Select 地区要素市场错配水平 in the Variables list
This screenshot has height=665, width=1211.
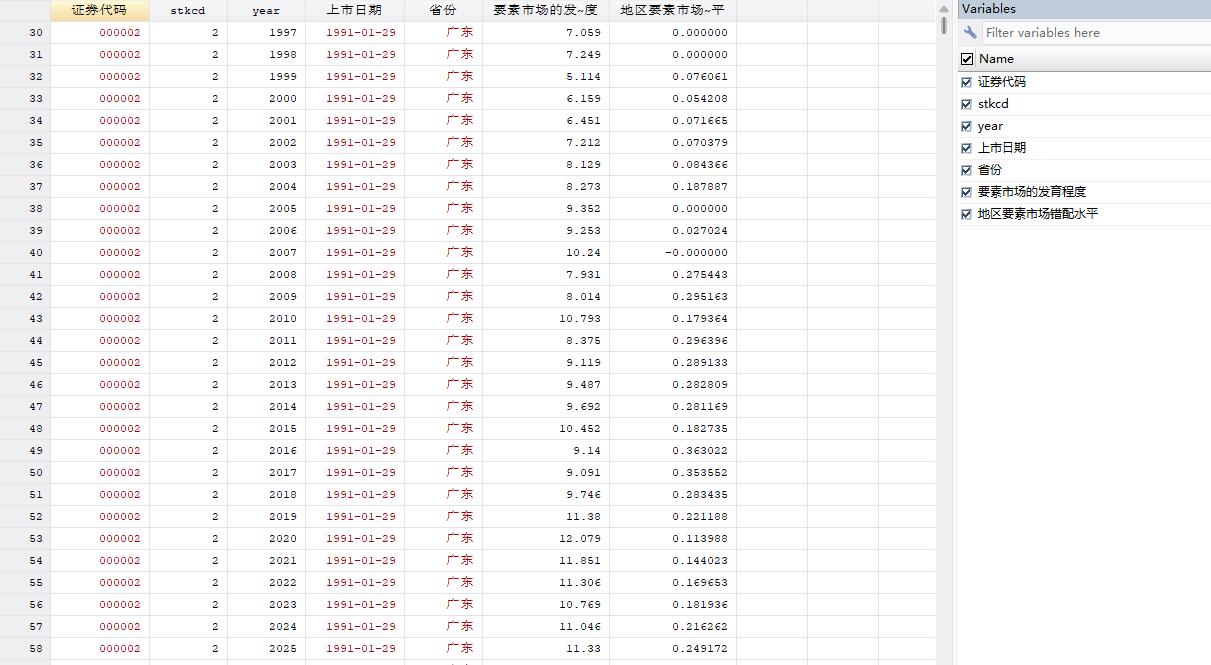coord(1038,214)
